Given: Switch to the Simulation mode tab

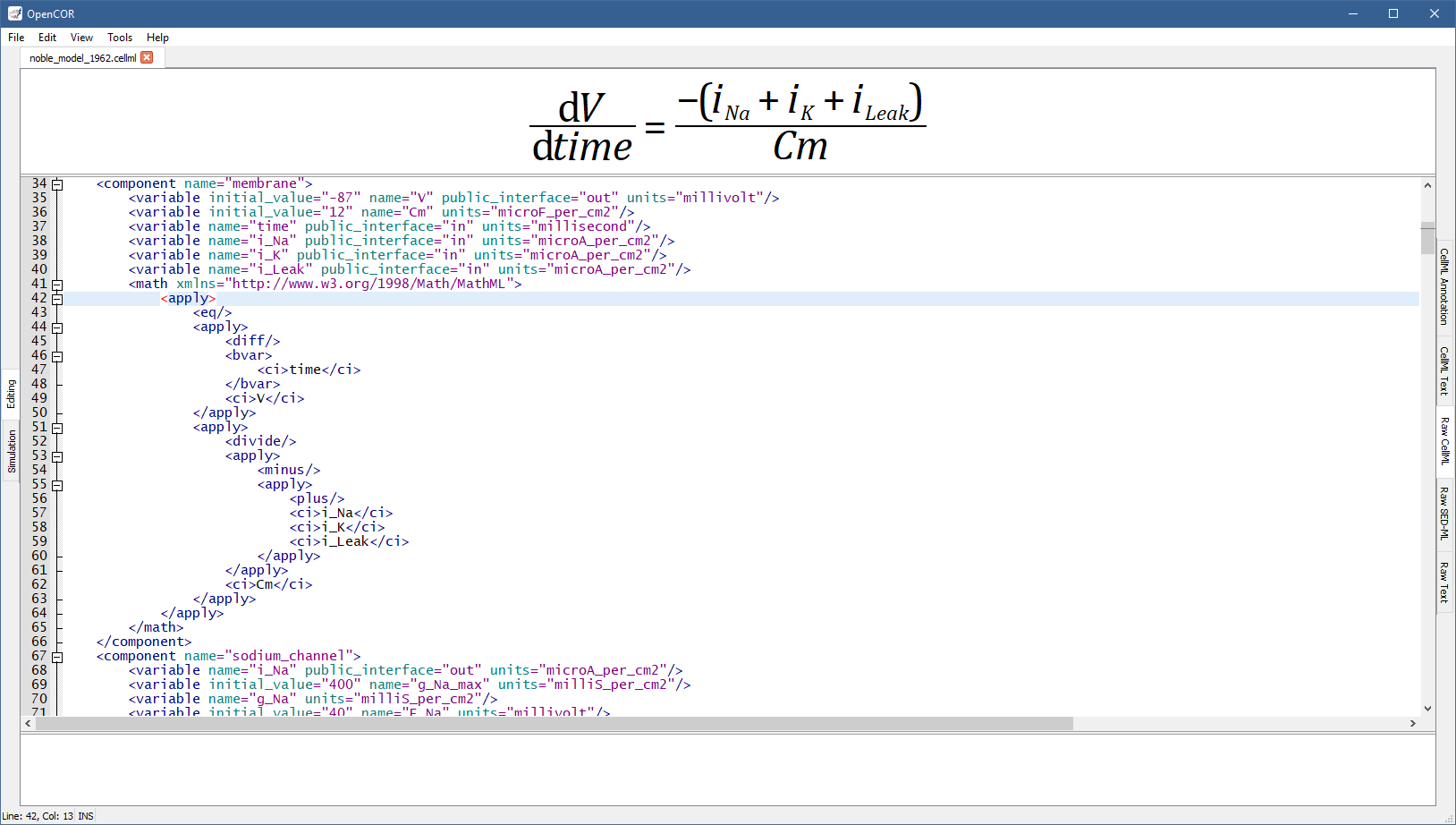Looking at the screenshot, I should (x=12, y=451).
